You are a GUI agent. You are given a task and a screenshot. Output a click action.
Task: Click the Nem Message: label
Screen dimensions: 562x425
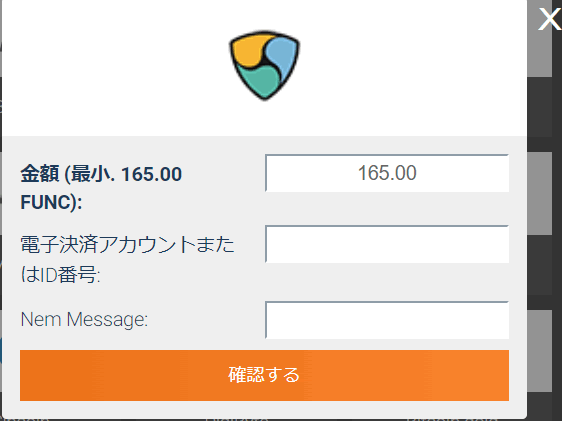84,319
